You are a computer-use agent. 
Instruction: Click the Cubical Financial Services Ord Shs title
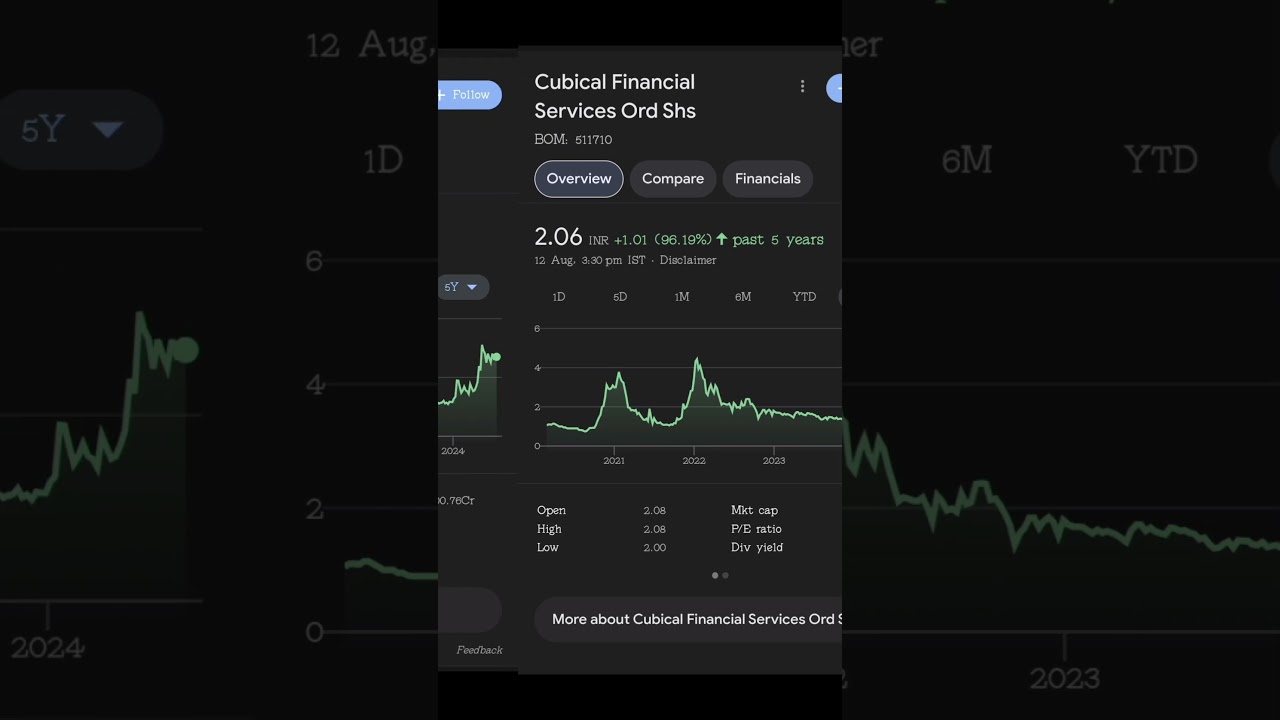tap(615, 96)
